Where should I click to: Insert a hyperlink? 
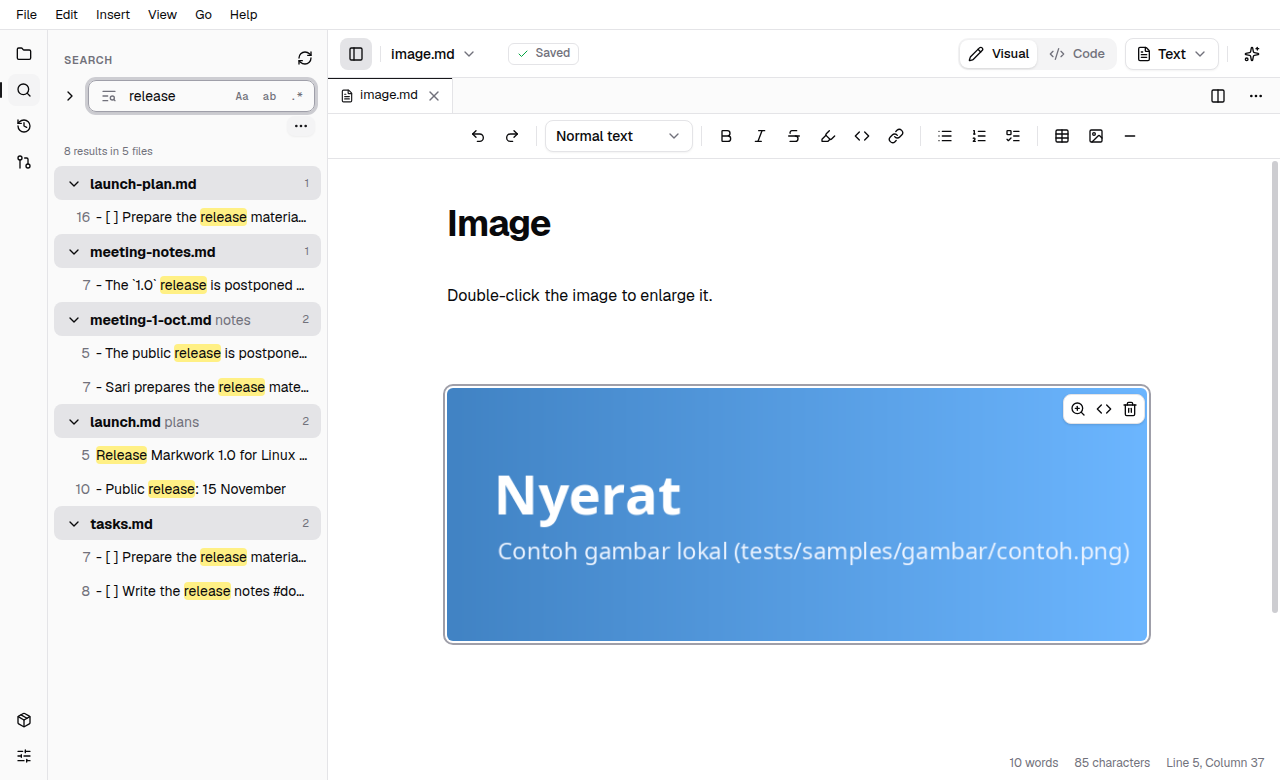click(896, 136)
